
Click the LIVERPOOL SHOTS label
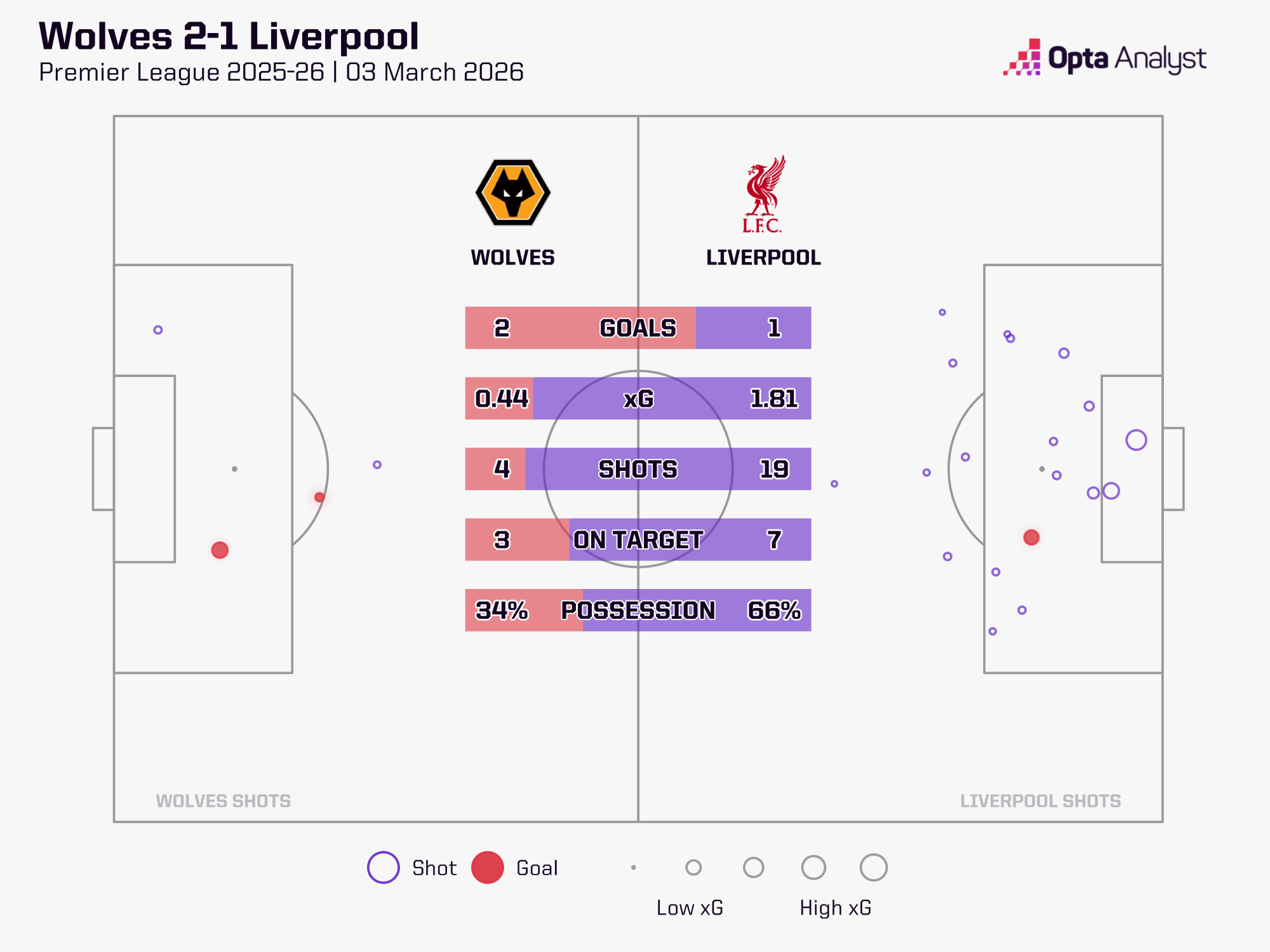(1040, 801)
